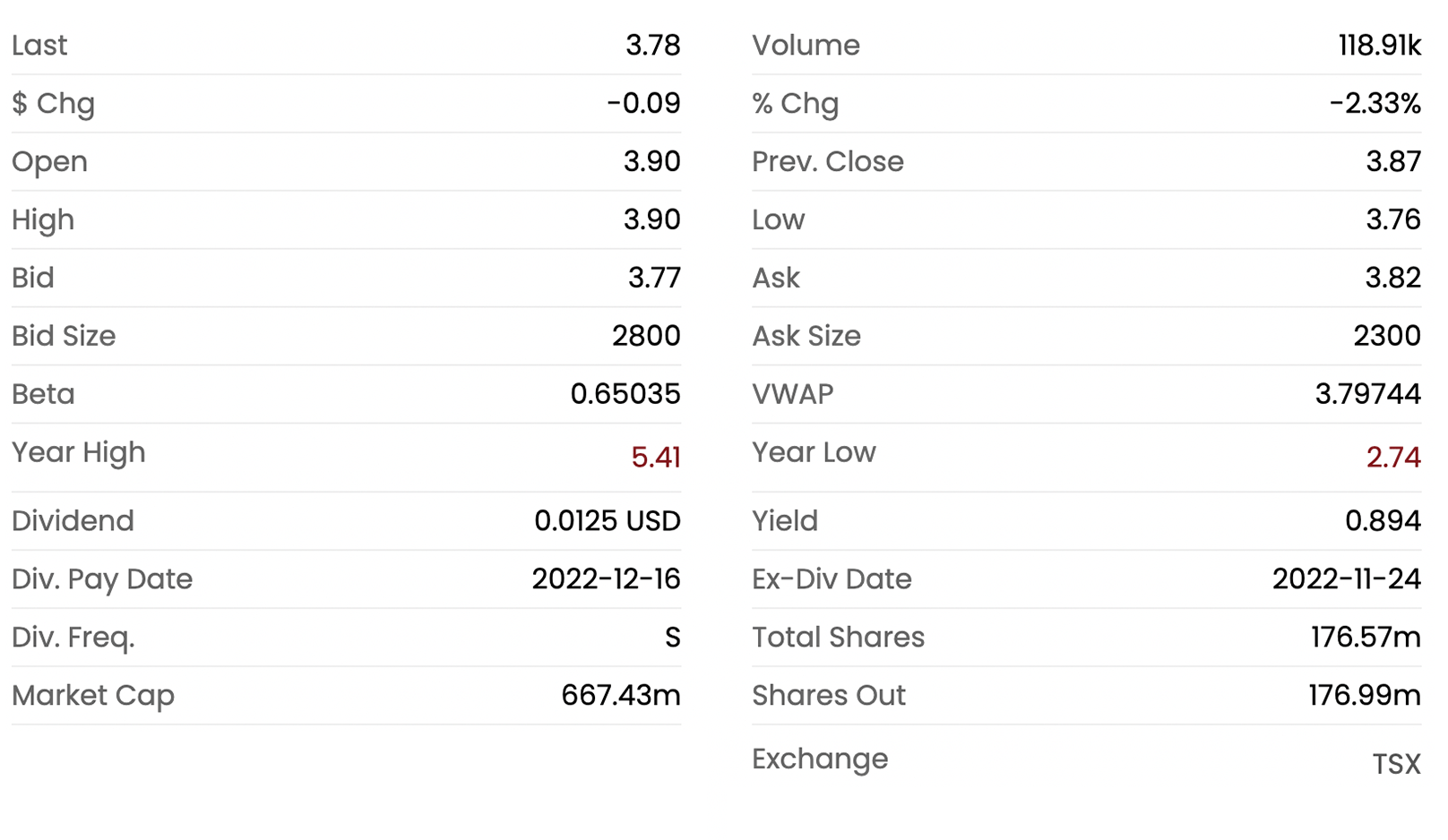This screenshot has width=1448, height=840.
Task: Click the red Year High value 5.41
Action: (655, 458)
